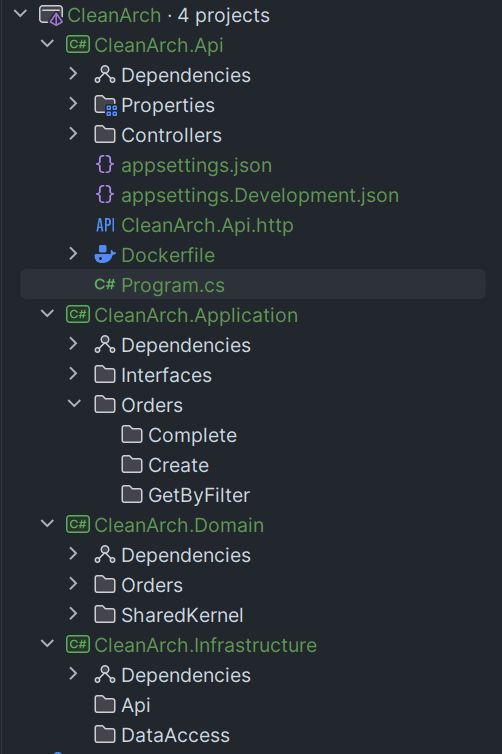Collapse the CleanArch solution root
502x754 pixels.
click(x=20, y=14)
